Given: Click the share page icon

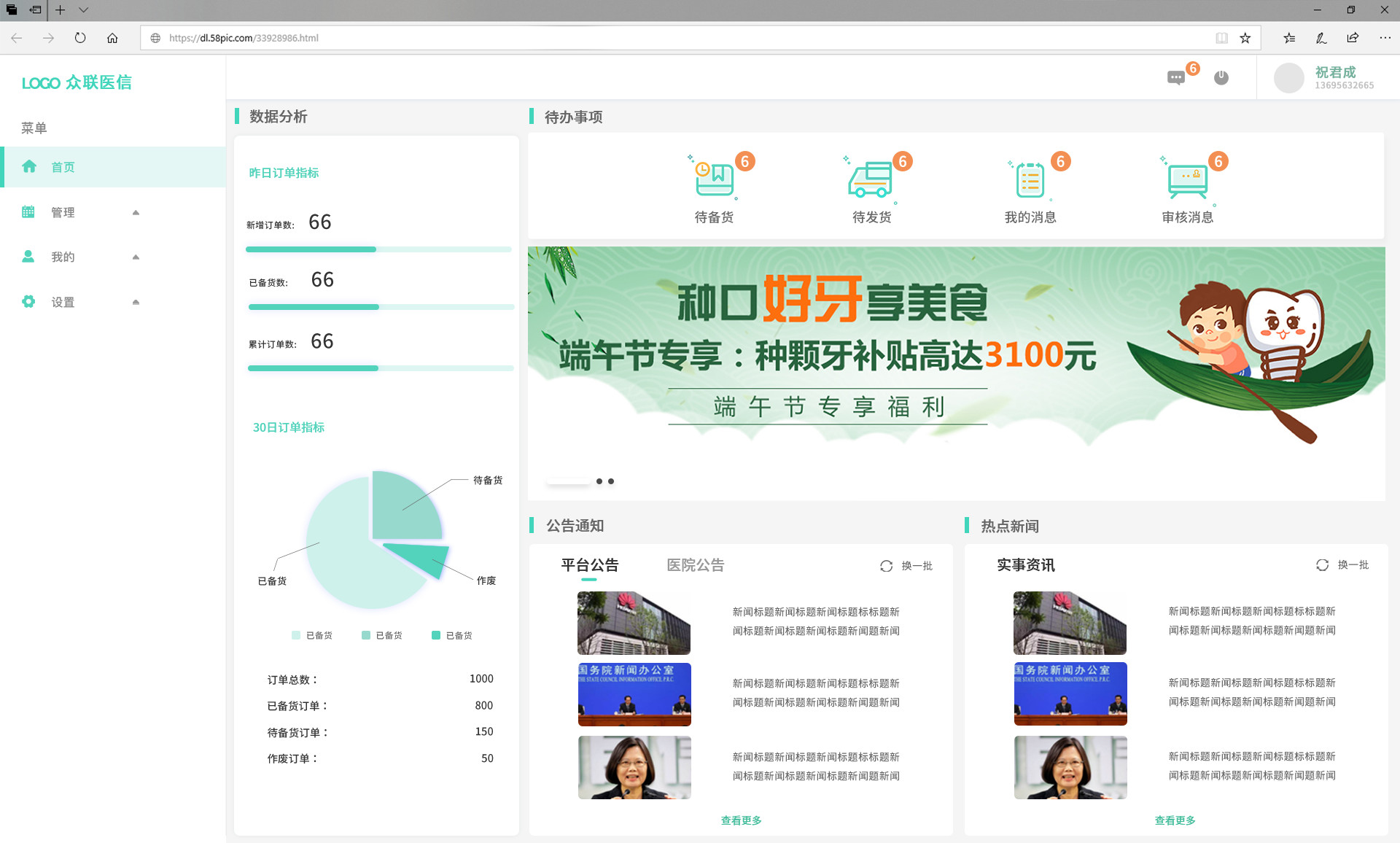Looking at the screenshot, I should pos(1353,38).
